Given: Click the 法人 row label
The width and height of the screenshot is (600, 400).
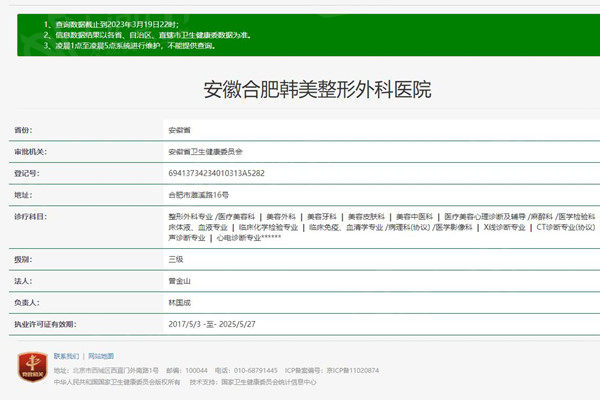Looking at the screenshot, I should tap(23, 281).
